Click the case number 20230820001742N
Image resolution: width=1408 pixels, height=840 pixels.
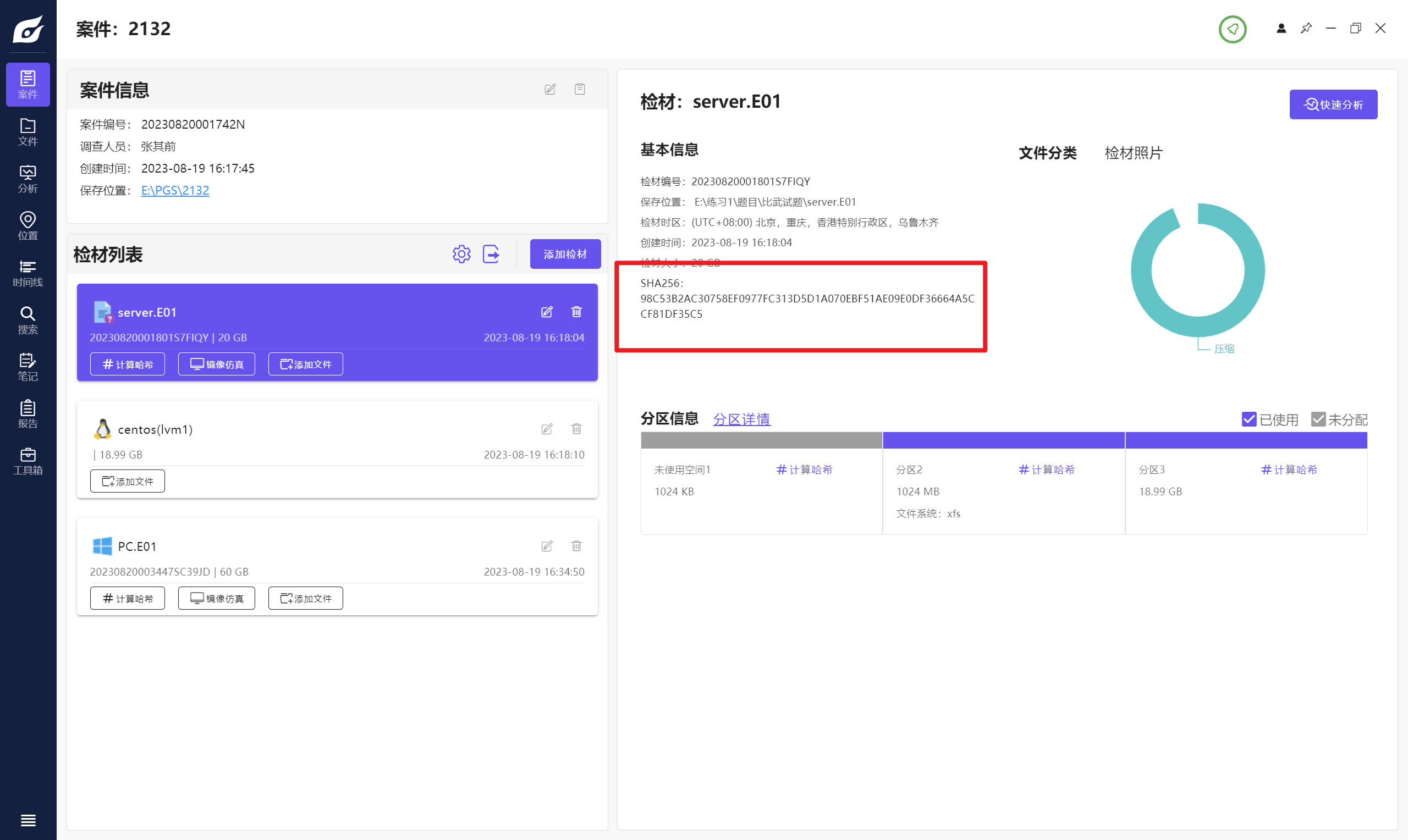tap(193, 124)
